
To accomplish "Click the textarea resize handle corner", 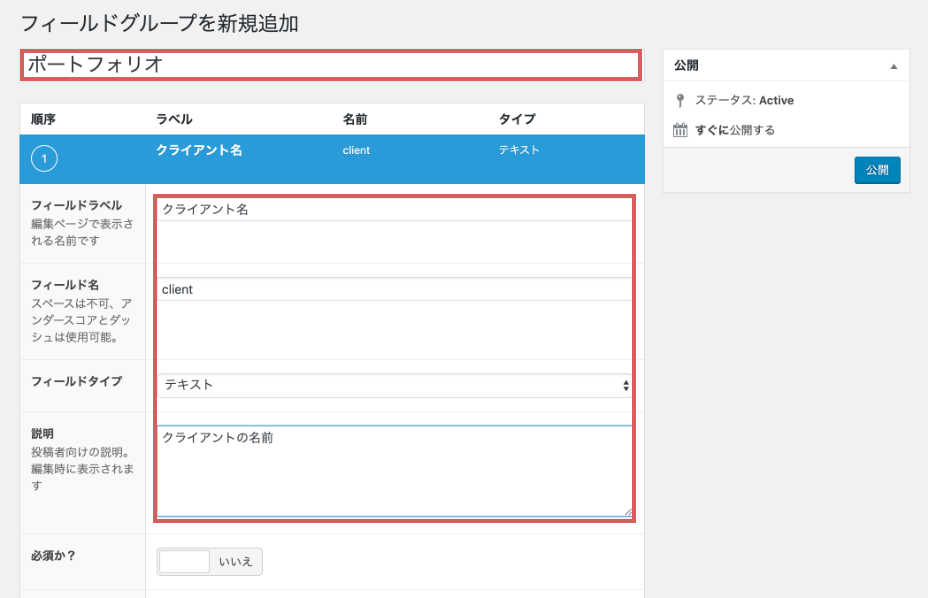I will 628,512.
